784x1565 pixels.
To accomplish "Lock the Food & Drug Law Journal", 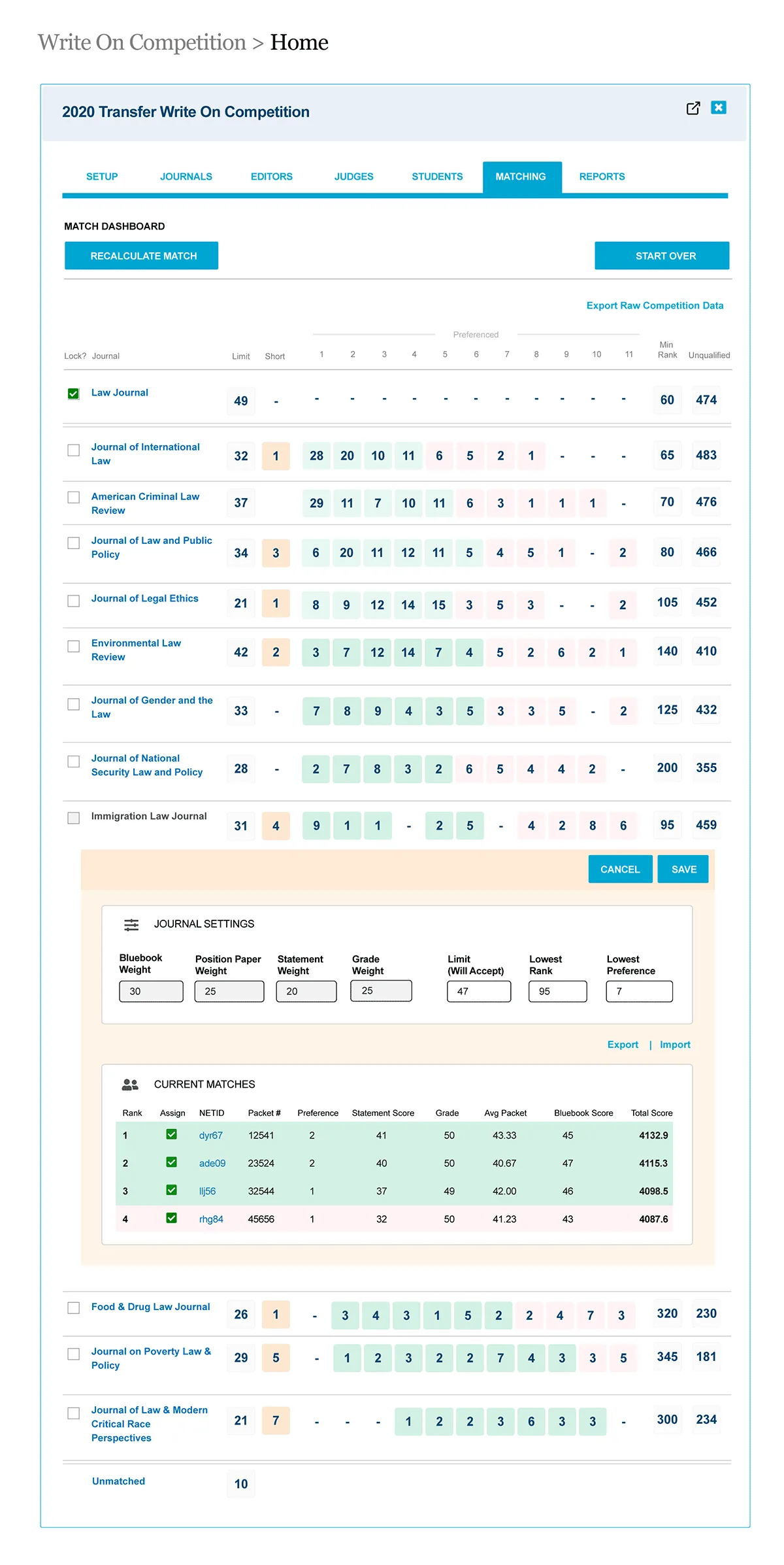I will pyautogui.click(x=74, y=1308).
